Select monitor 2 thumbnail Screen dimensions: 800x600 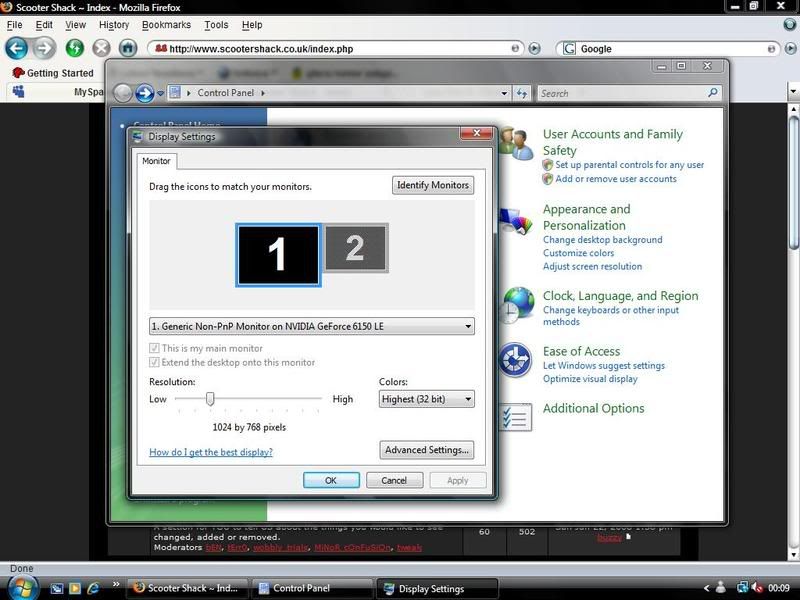tap(355, 248)
